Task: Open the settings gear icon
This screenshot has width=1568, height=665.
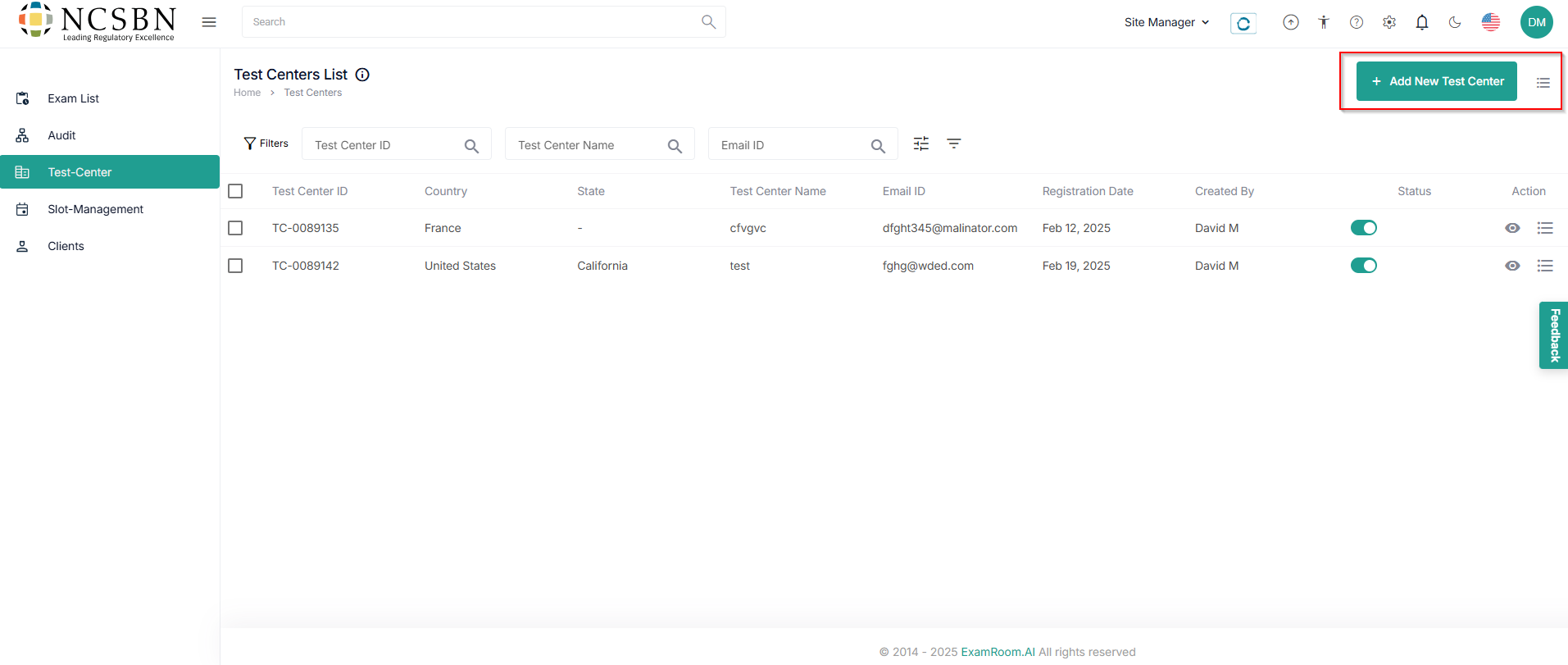Action: point(1389,22)
